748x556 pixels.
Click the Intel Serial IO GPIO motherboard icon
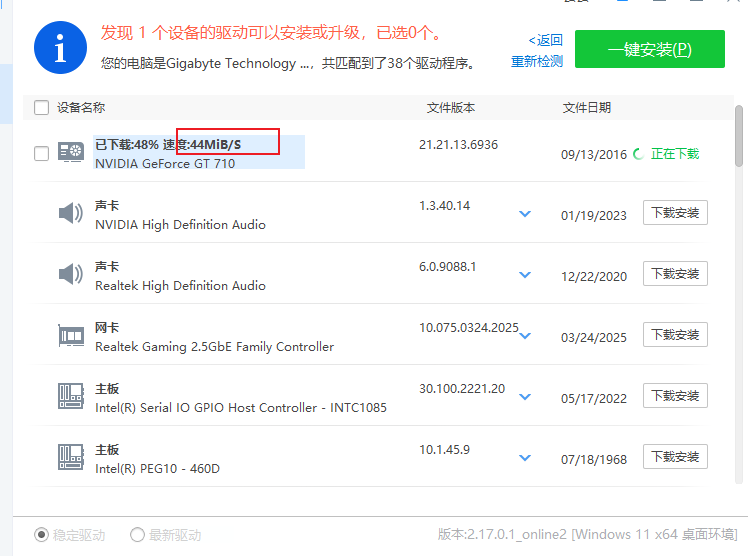coord(70,396)
